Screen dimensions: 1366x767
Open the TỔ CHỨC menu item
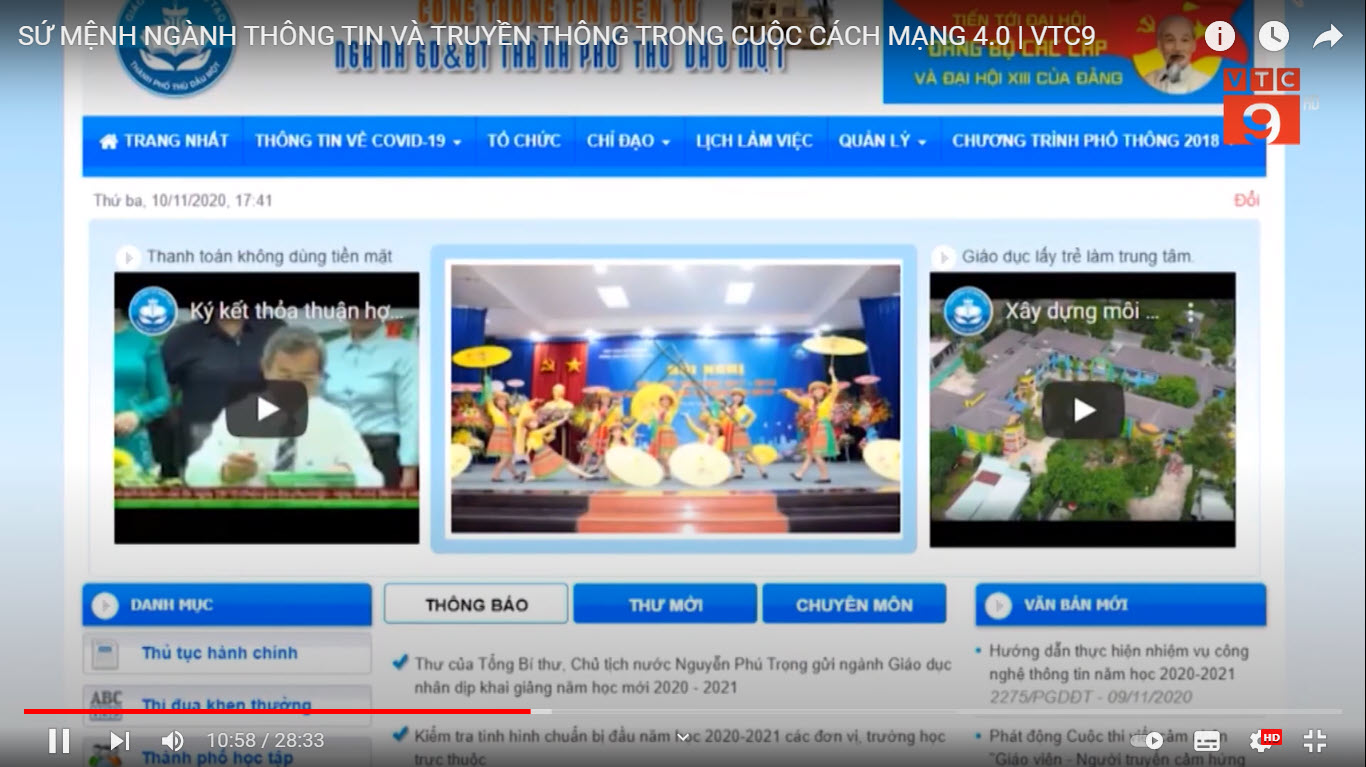pyautogui.click(x=524, y=141)
